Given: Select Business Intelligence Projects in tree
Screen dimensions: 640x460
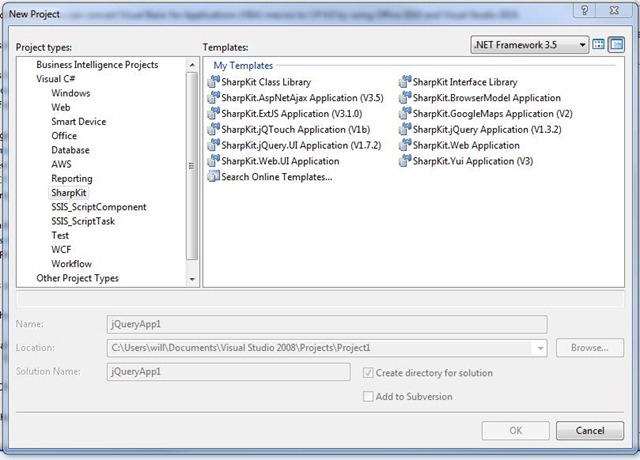Looking at the screenshot, I should (x=97, y=64).
